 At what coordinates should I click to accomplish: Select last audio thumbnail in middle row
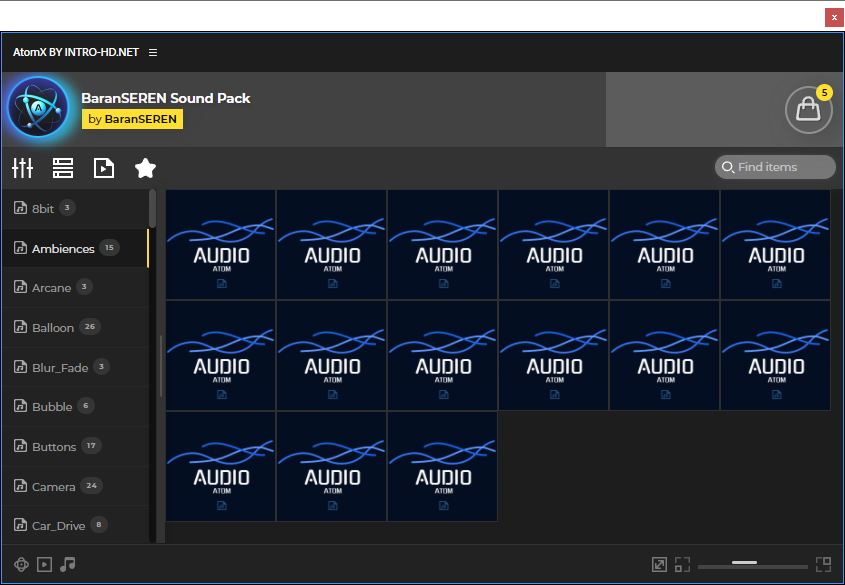[x=775, y=356]
